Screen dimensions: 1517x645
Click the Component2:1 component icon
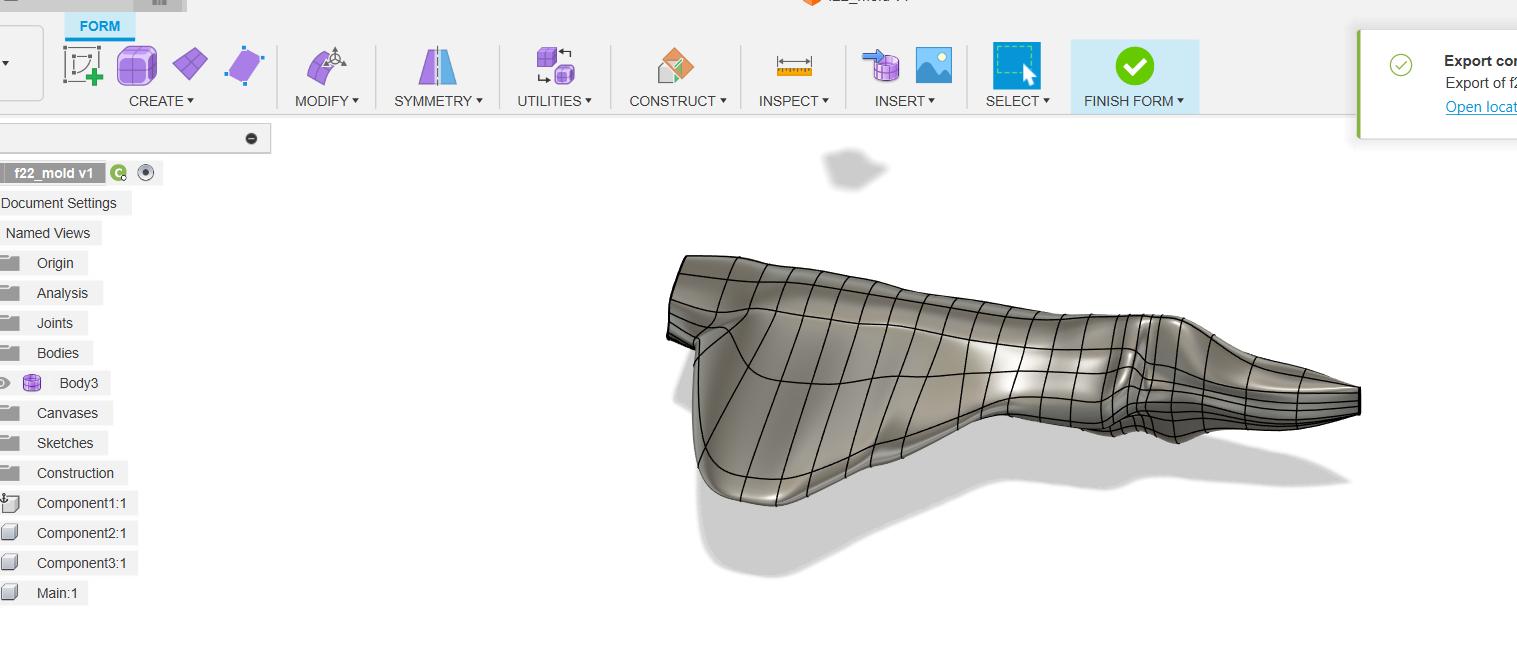pos(10,533)
